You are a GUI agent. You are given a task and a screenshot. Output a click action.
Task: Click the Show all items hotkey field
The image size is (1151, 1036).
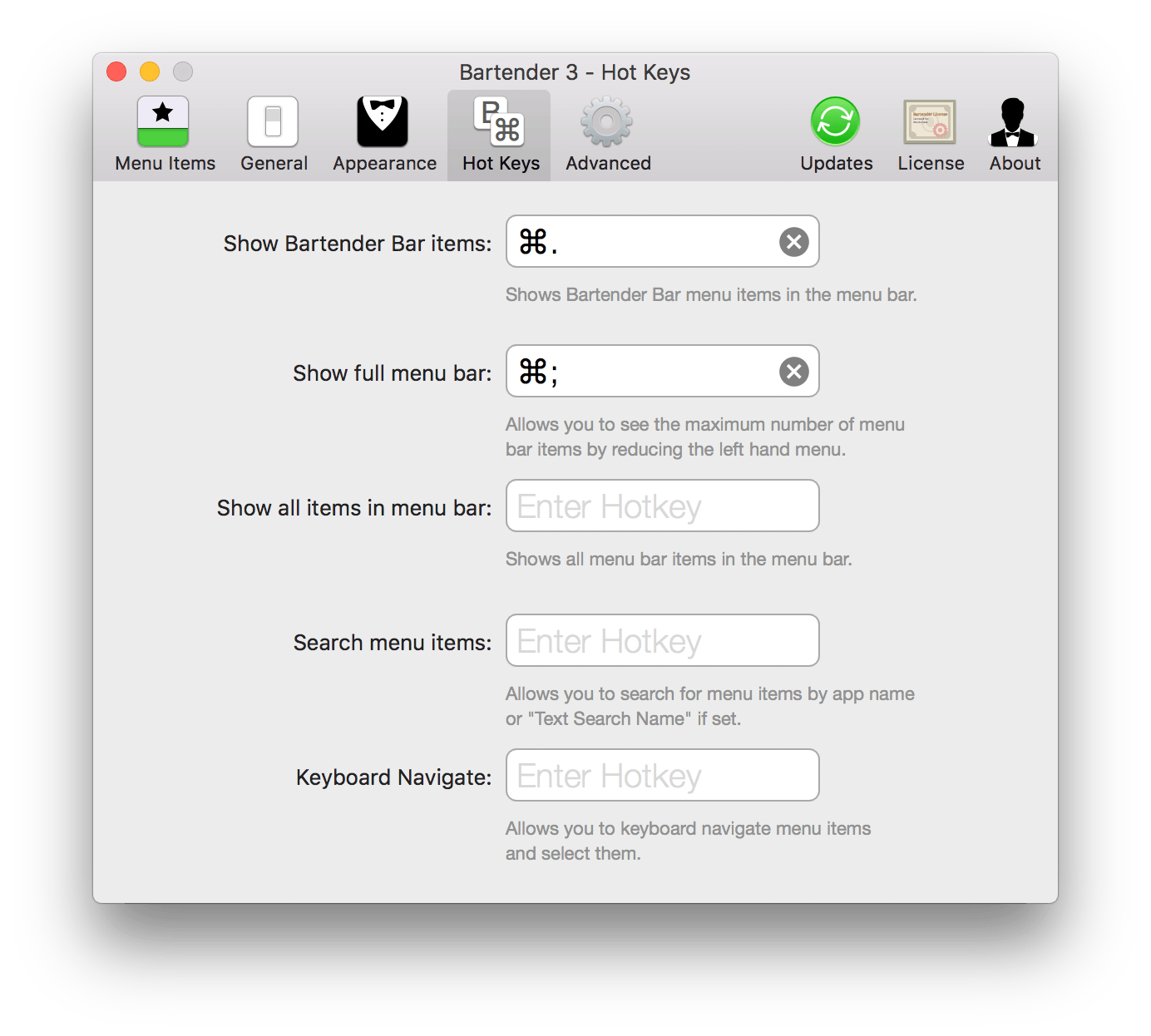tap(663, 506)
